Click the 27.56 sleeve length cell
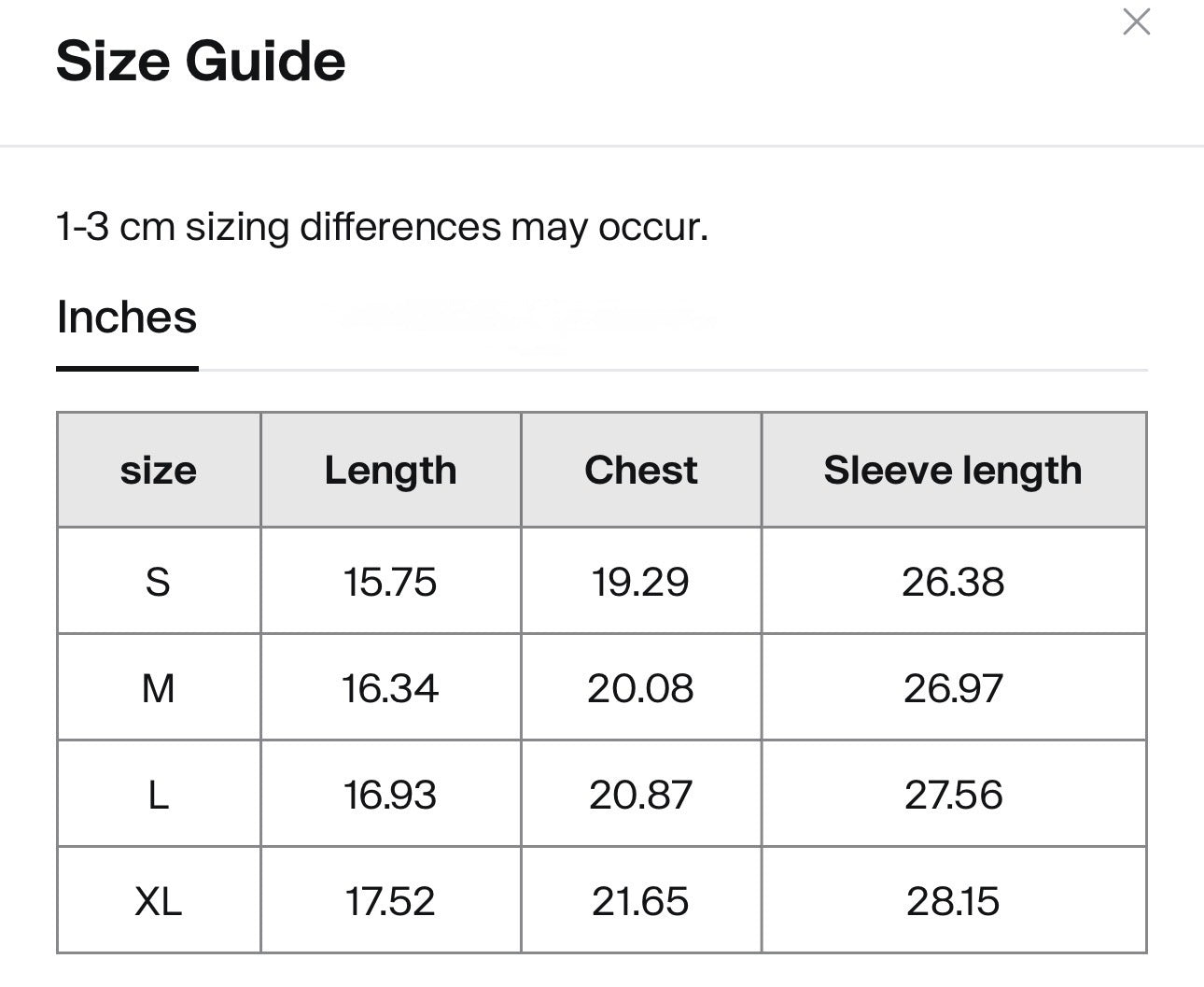The width and height of the screenshot is (1204, 987). click(953, 795)
